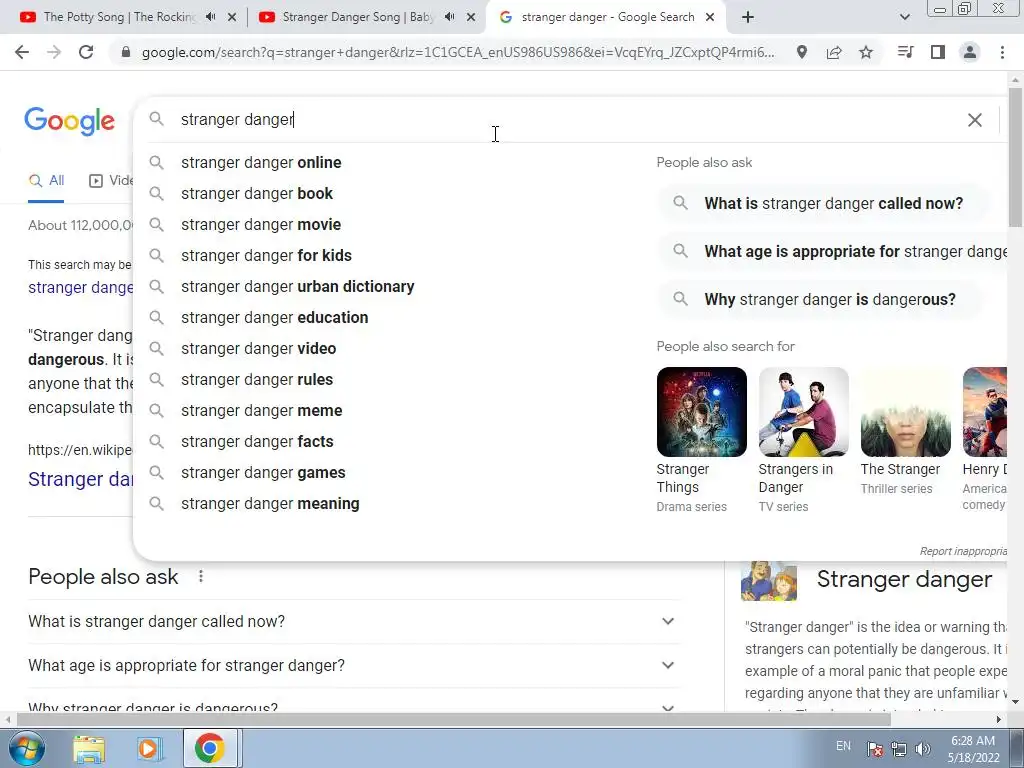1024x768 pixels.
Task: Mute audio on The Potty Song tab
Action: coord(210,17)
